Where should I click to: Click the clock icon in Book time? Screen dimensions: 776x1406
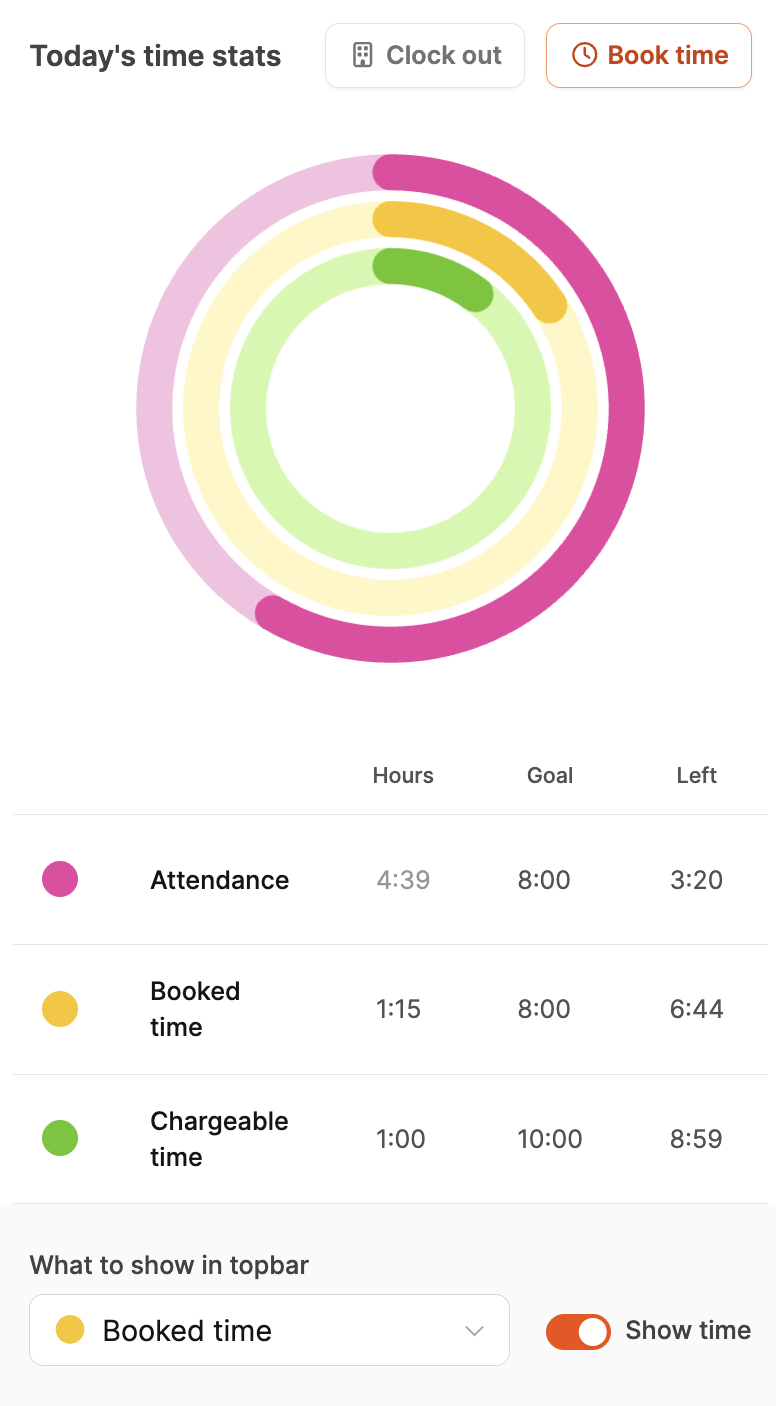pos(584,55)
